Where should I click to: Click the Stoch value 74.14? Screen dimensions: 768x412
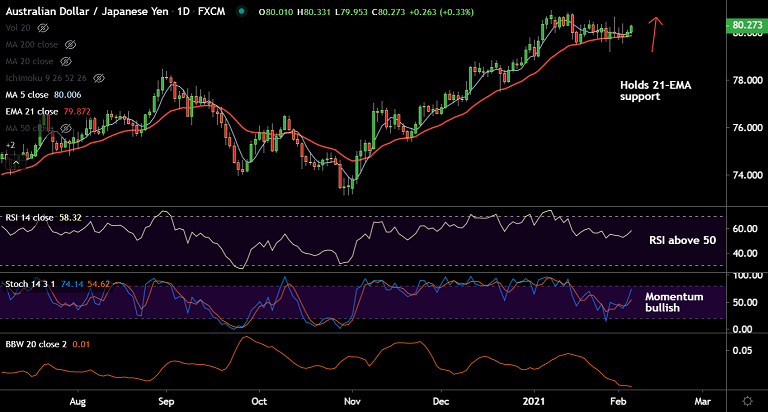coord(72,284)
